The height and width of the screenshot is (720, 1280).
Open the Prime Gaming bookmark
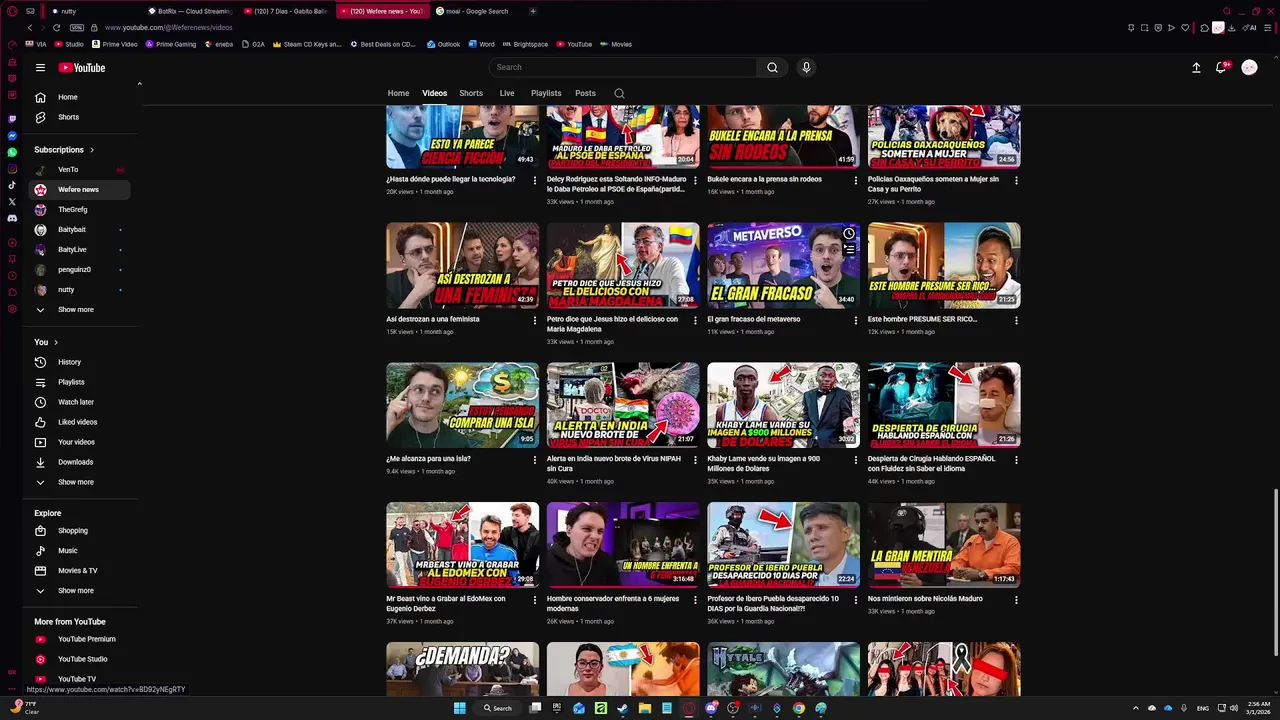[x=171, y=44]
